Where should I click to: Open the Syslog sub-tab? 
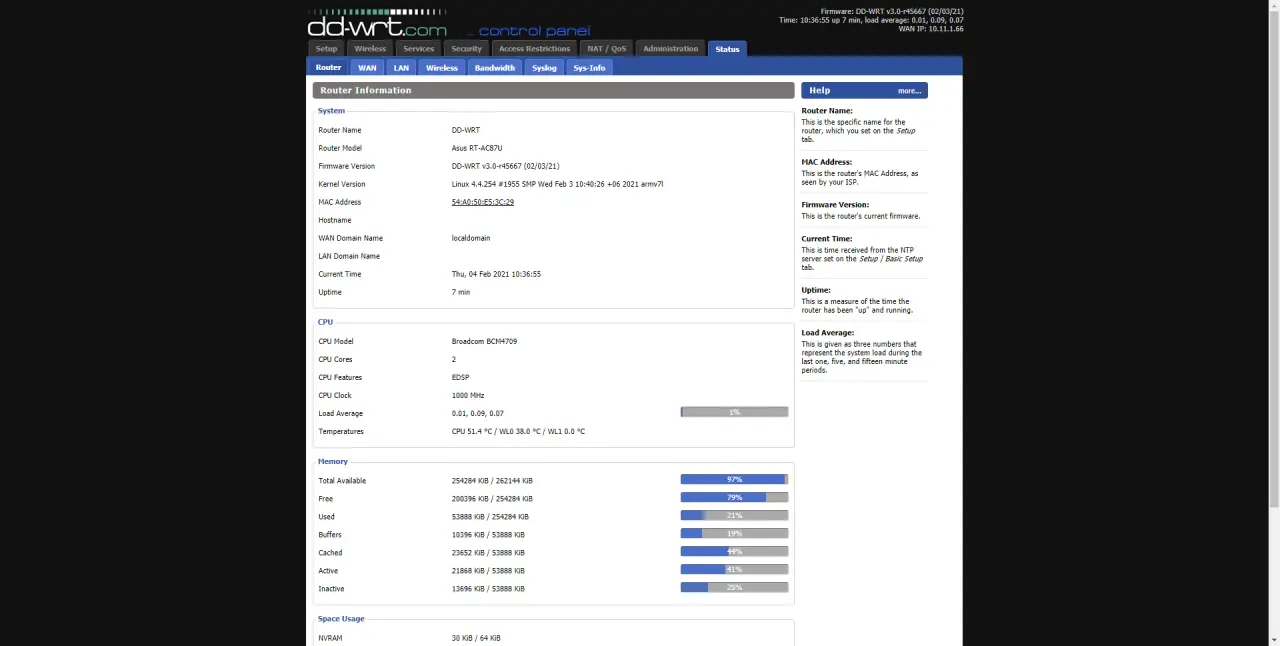544,67
